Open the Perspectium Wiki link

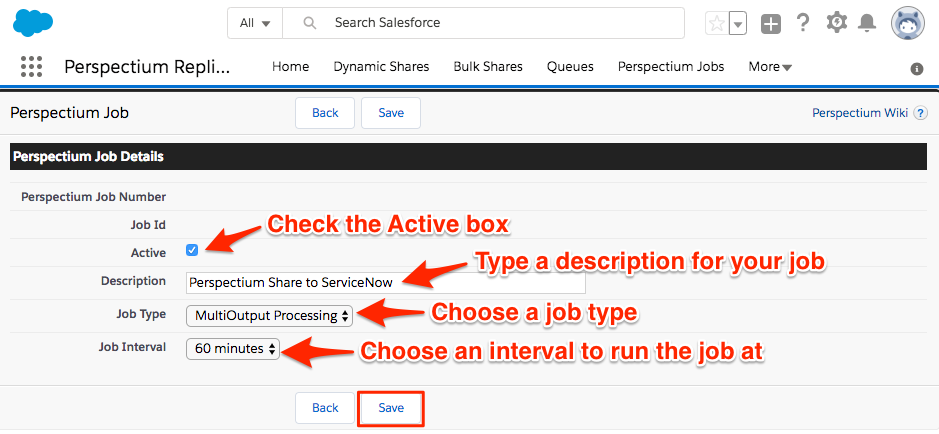(x=860, y=113)
